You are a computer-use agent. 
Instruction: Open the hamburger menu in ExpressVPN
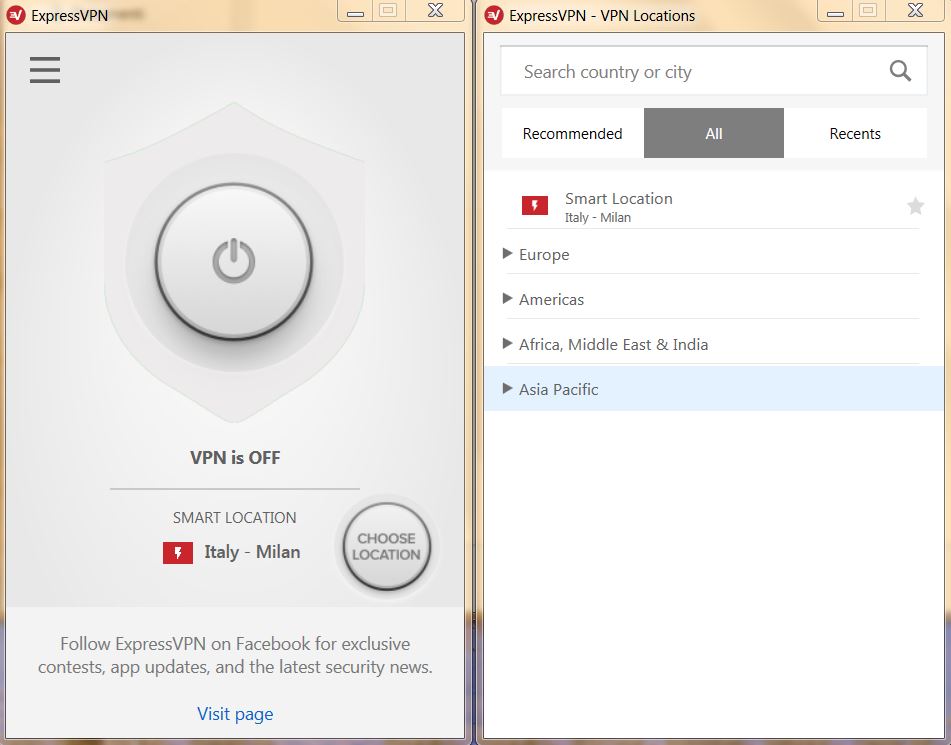[x=45, y=70]
